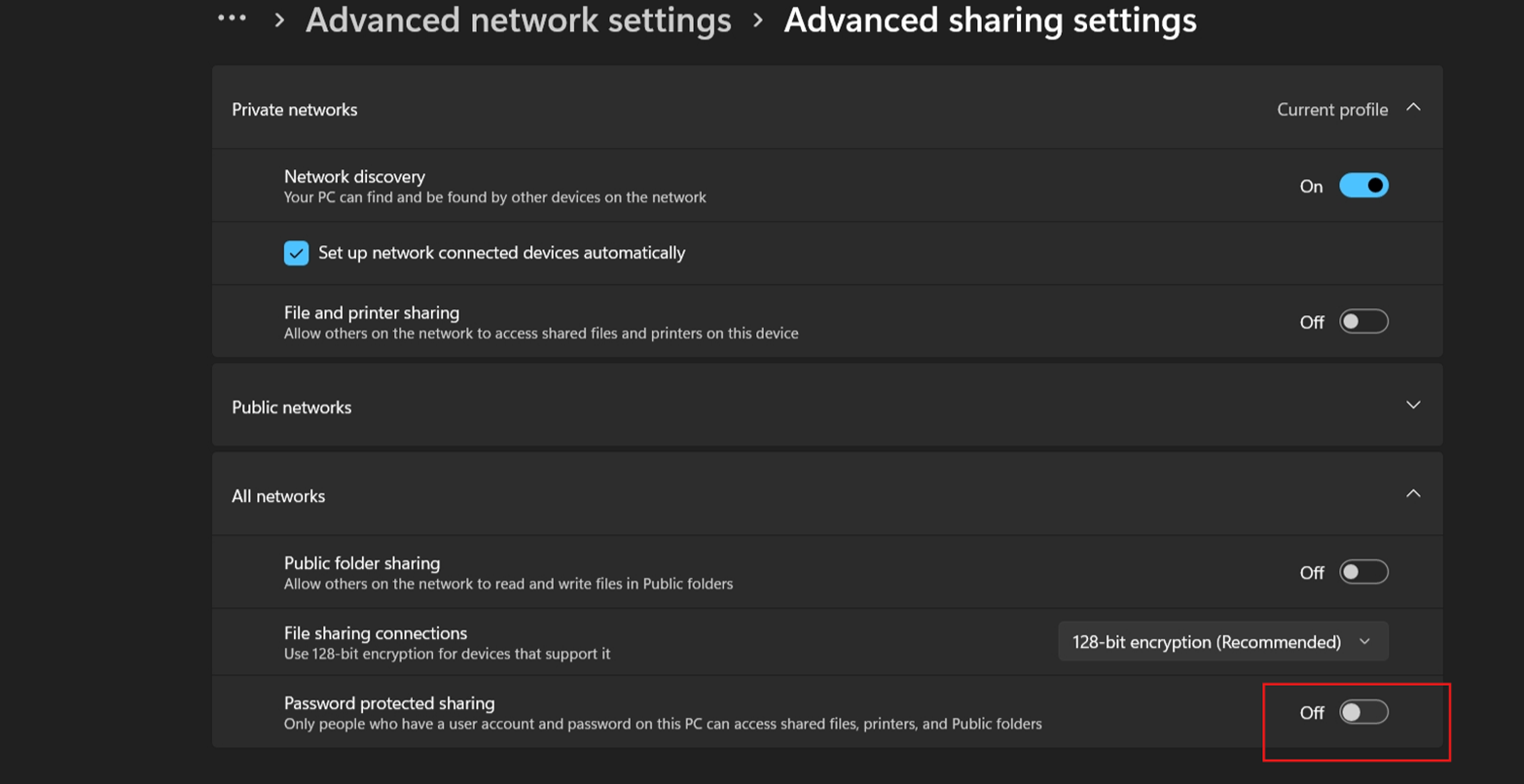1524x784 pixels.
Task: Turn off the Network discovery switch
Action: [x=1363, y=186]
